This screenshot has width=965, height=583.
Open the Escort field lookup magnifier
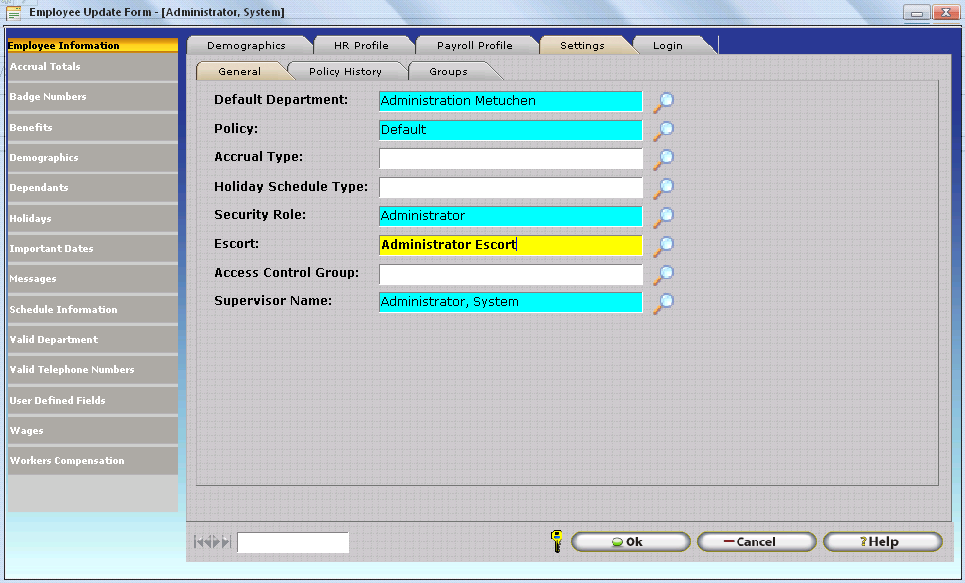pyautogui.click(x=664, y=245)
